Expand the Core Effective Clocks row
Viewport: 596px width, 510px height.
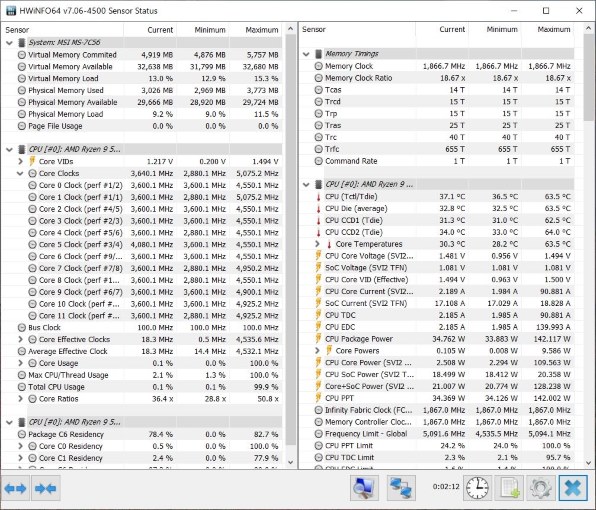[x=20, y=339]
